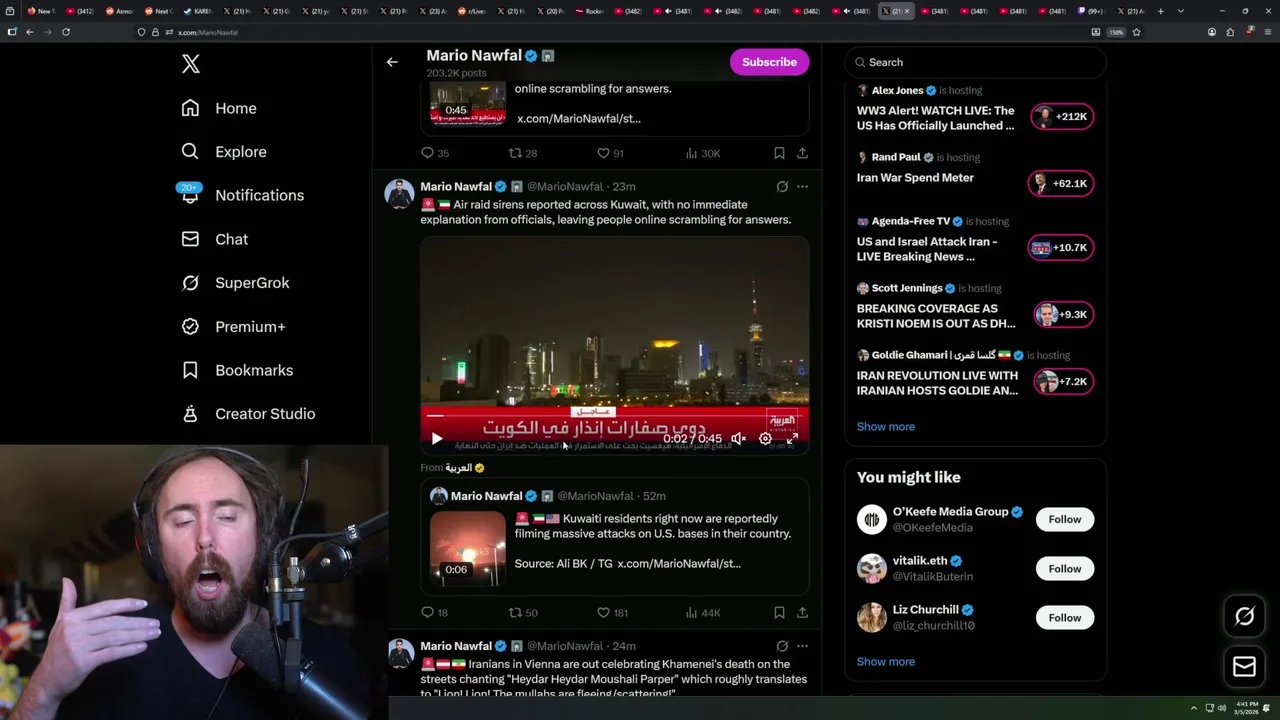
Task: Open the volume icon in system tray
Action: coord(1222,708)
